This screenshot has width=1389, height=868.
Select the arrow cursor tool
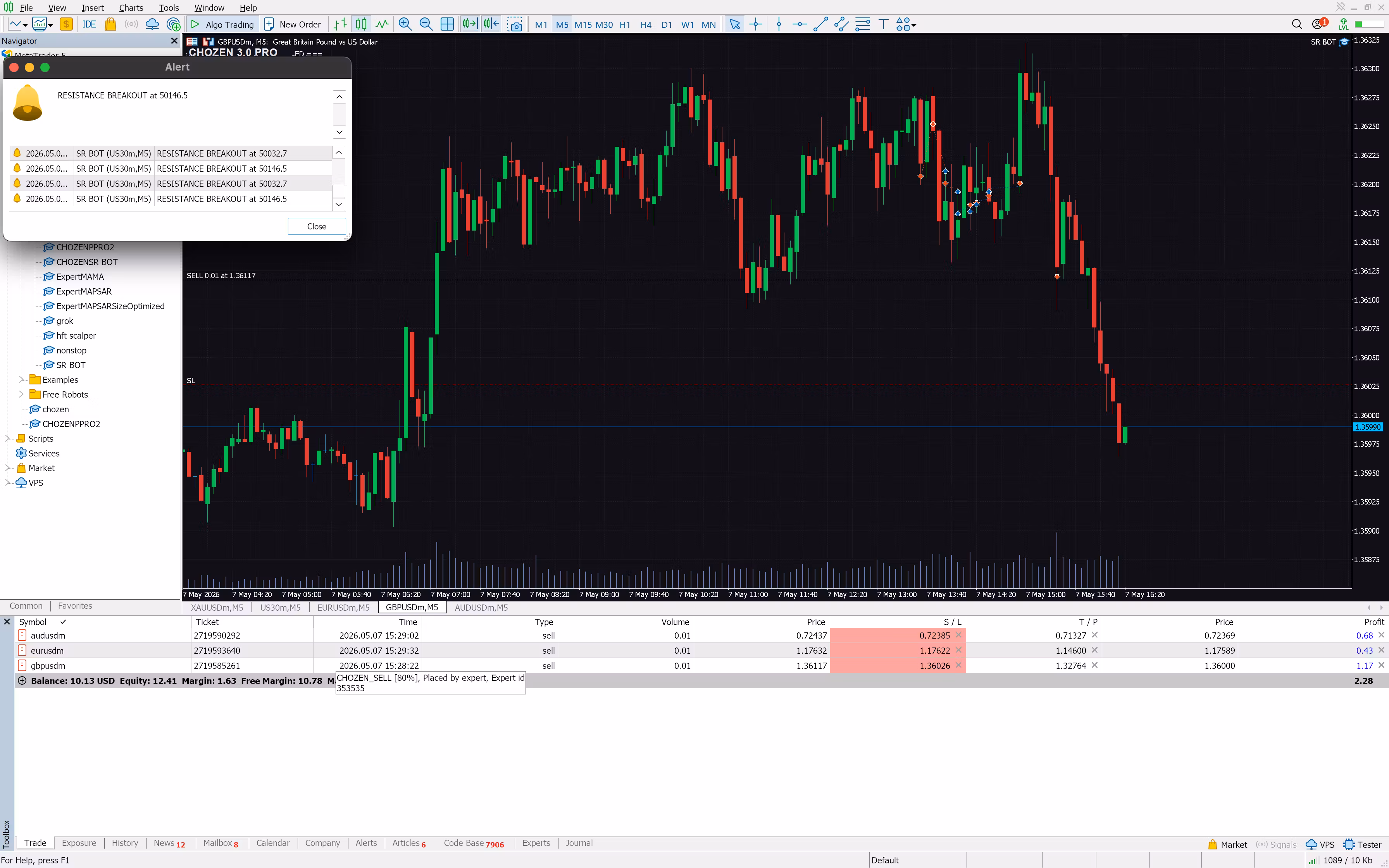734,24
